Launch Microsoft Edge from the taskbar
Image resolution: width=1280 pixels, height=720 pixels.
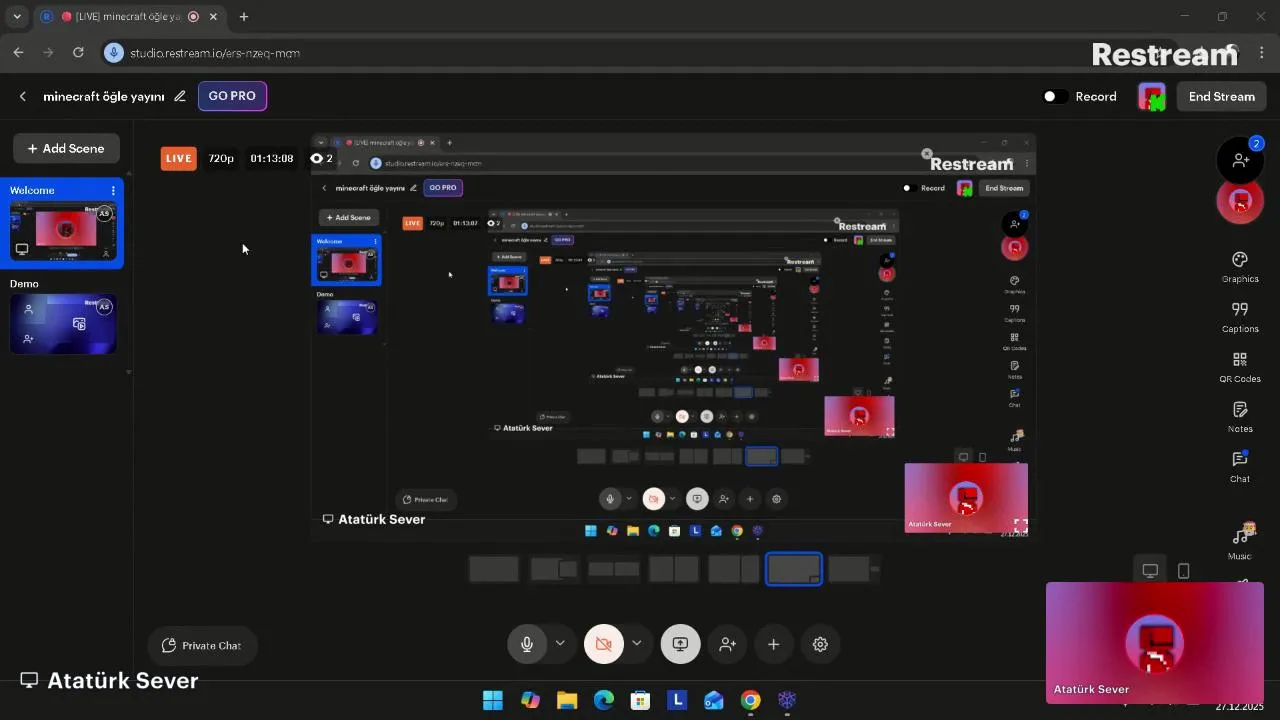604,700
